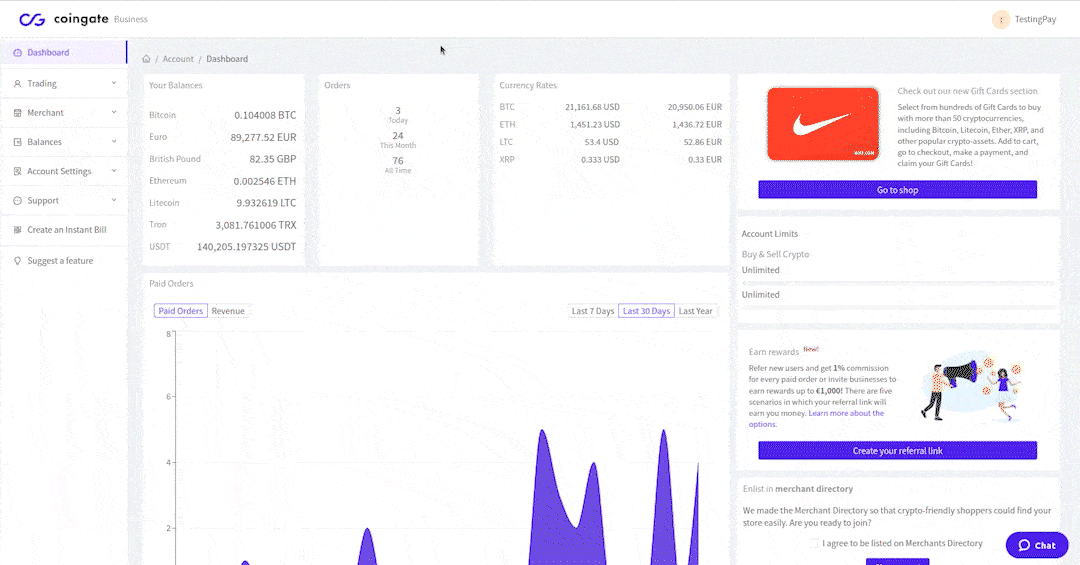This screenshot has width=1080, height=565.
Task: Click British Pound balance 82.35 GBP
Action: tap(273, 158)
